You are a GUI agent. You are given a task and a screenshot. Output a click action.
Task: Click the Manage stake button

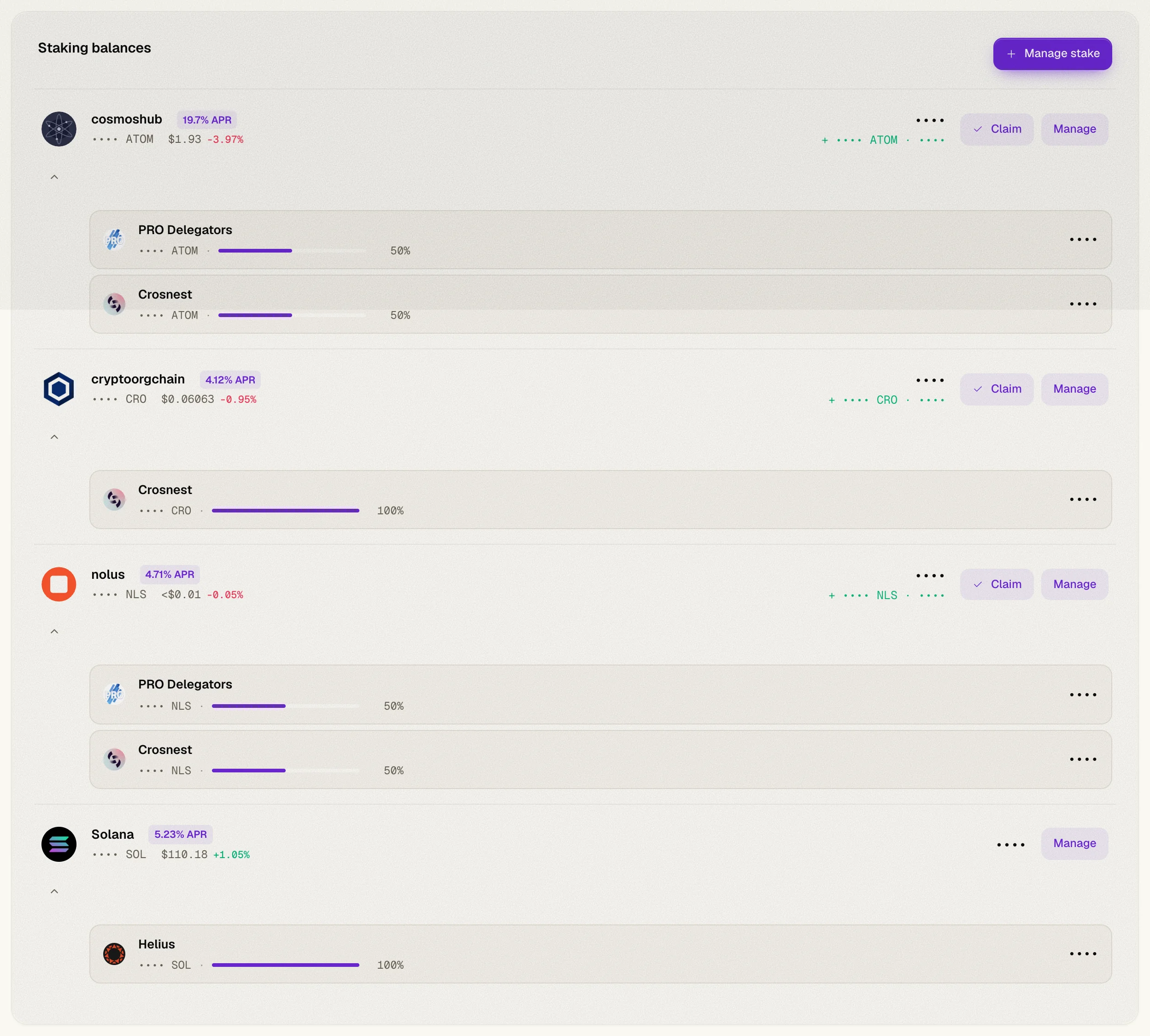[x=1052, y=53]
